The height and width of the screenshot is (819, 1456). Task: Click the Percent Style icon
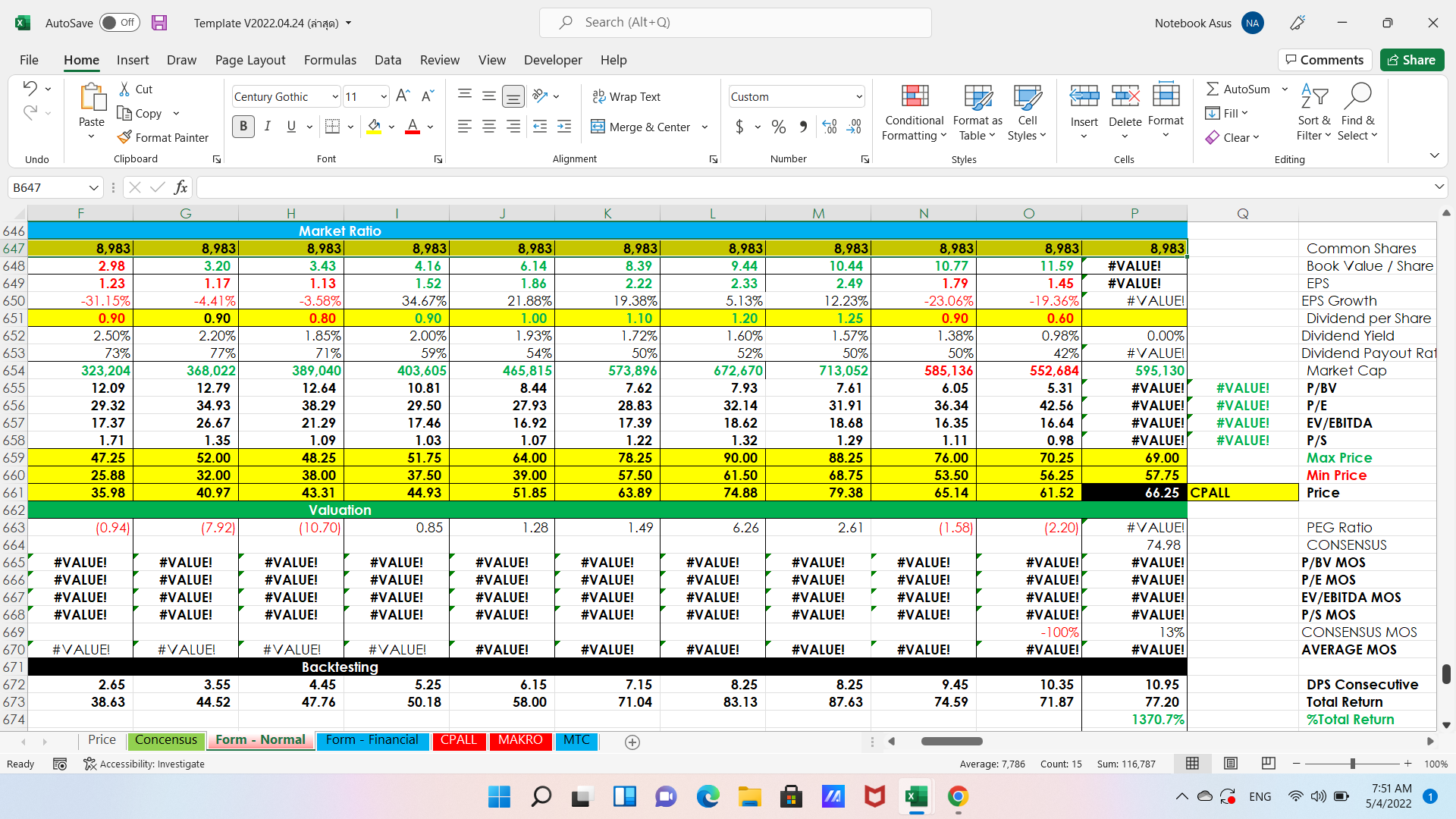pos(778,127)
